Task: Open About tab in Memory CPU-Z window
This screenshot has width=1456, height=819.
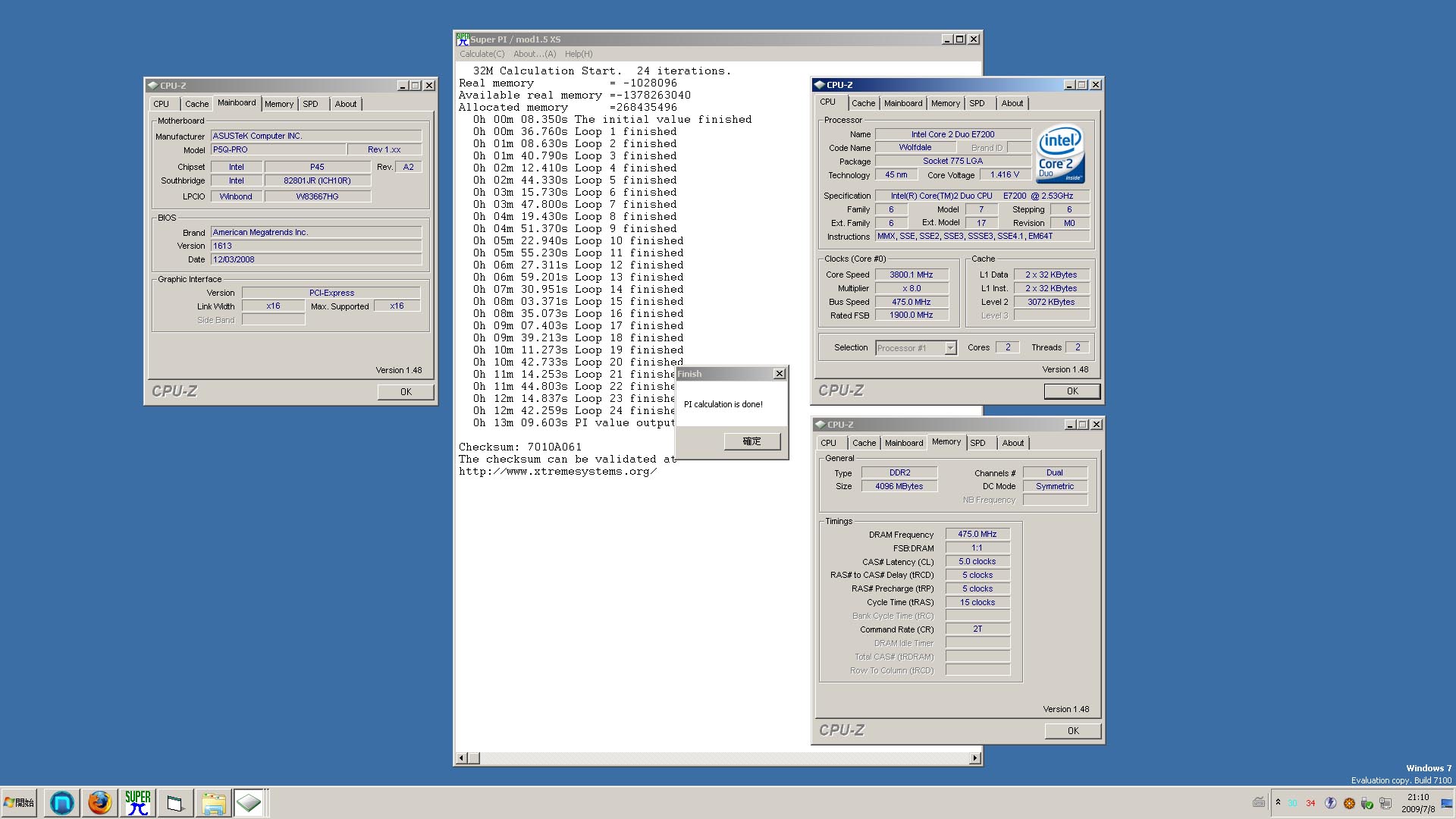Action: click(x=1013, y=443)
